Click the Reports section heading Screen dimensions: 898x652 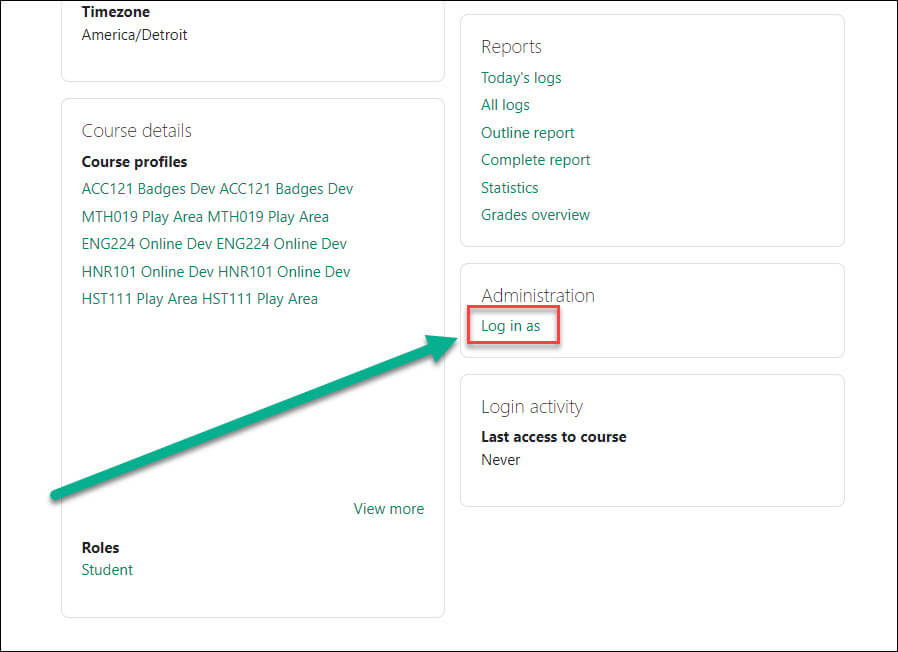[511, 47]
